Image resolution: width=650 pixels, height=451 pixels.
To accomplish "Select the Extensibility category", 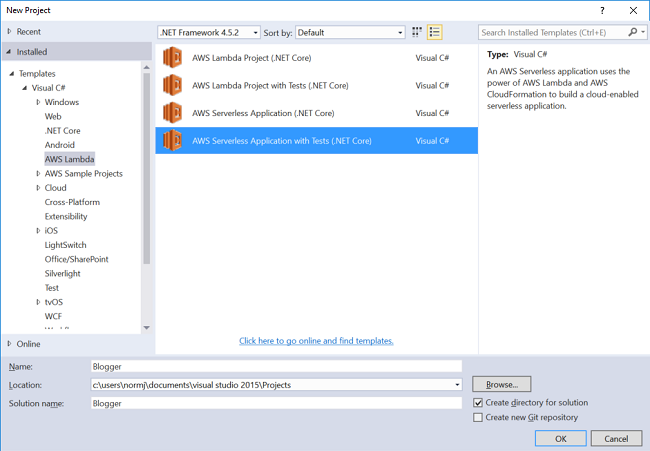I will point(66,216).
